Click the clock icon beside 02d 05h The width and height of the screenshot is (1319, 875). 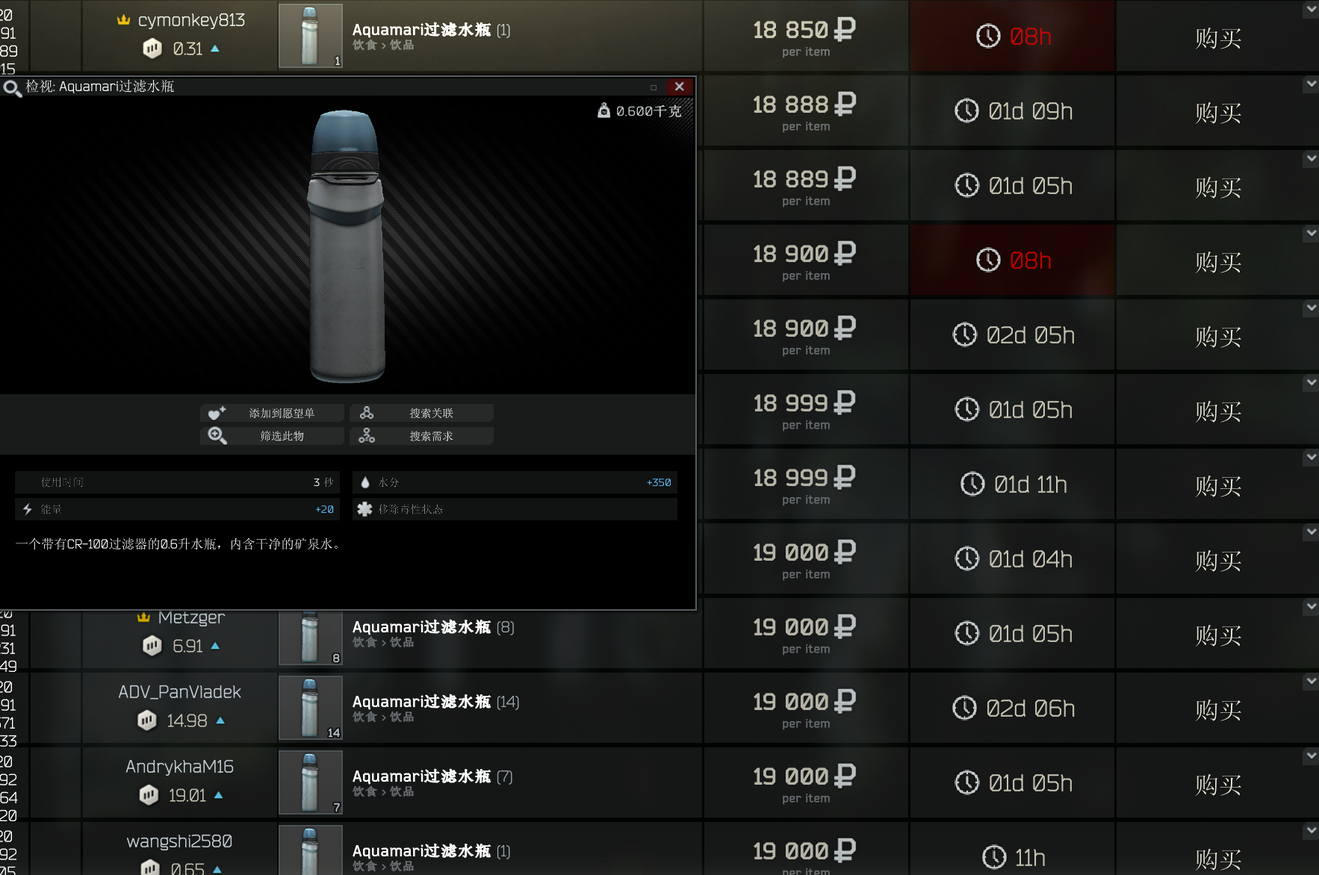(964, 335)
